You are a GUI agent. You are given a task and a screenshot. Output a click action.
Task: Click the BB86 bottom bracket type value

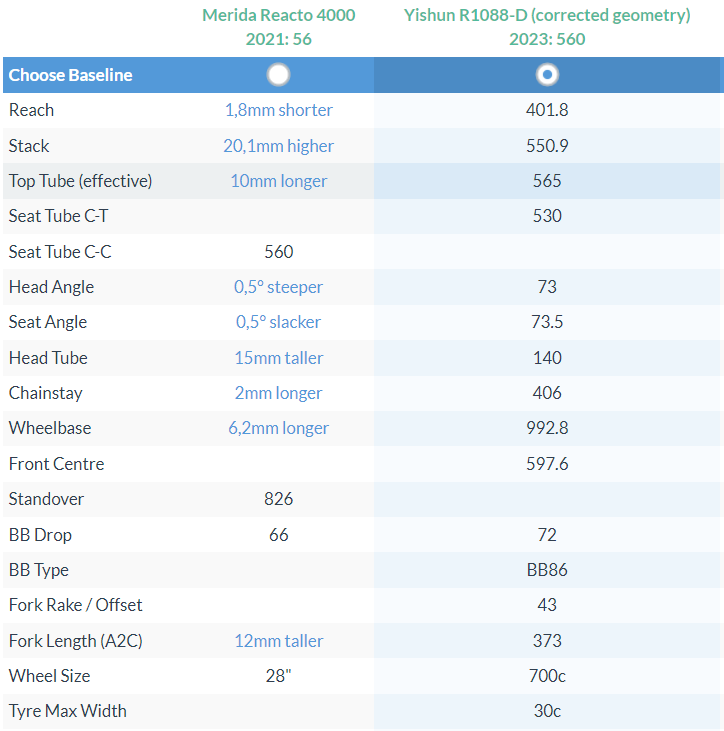coord(547,570)
